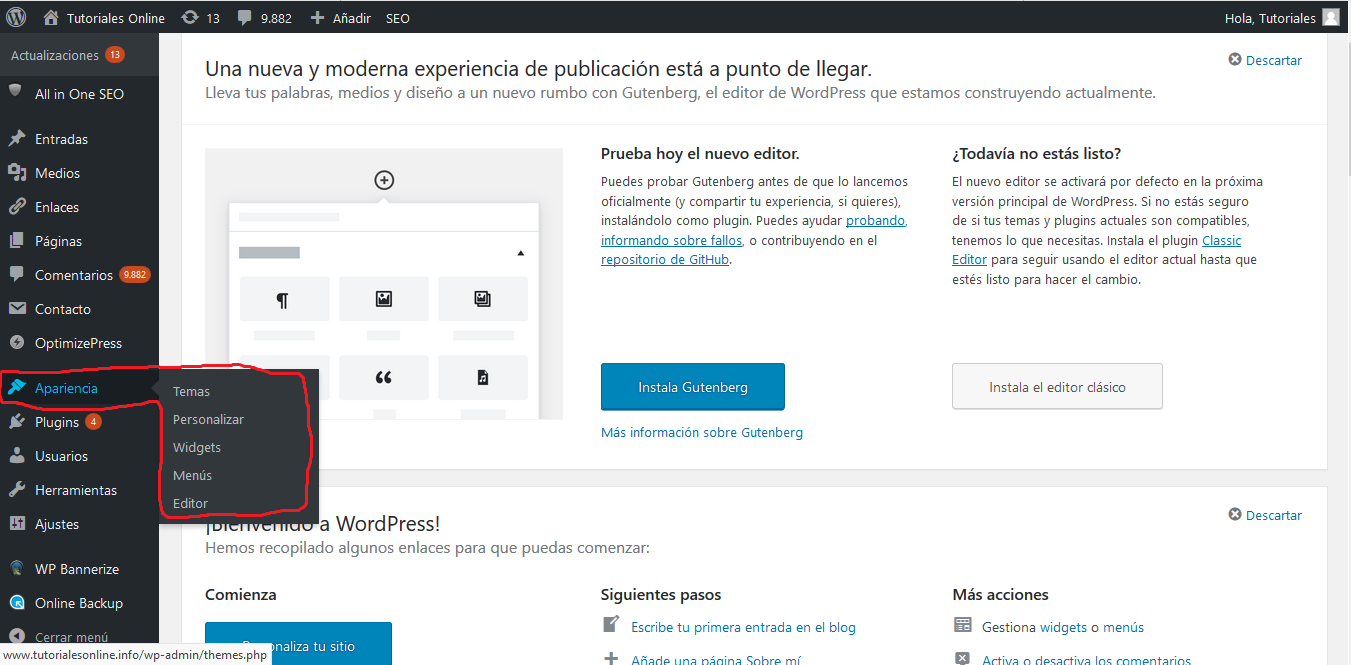
Task: Open Widgets in the Apariencia submenu
Action: [x=197, y=447]
